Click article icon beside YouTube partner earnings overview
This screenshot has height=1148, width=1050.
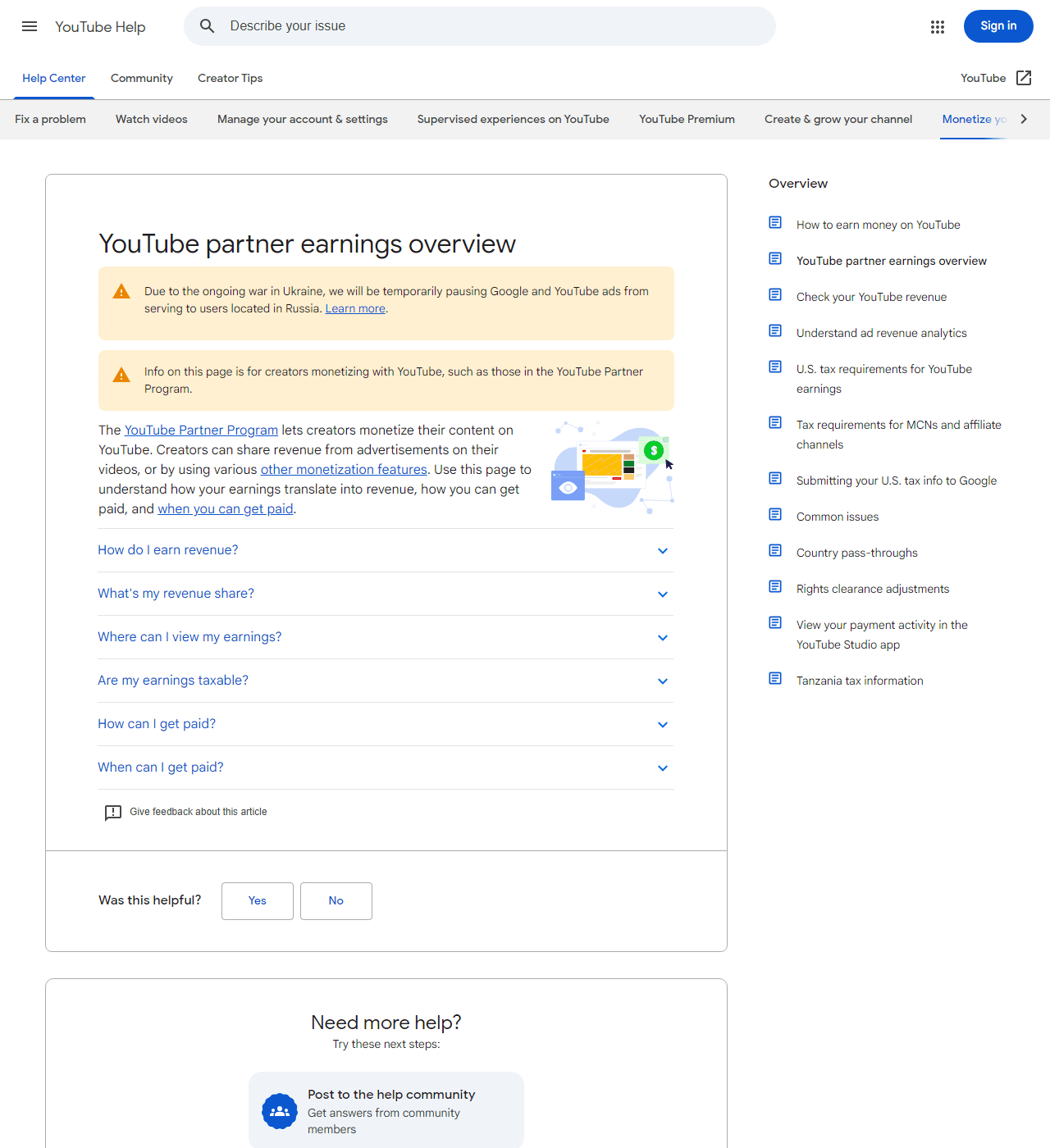click(775, 258)
